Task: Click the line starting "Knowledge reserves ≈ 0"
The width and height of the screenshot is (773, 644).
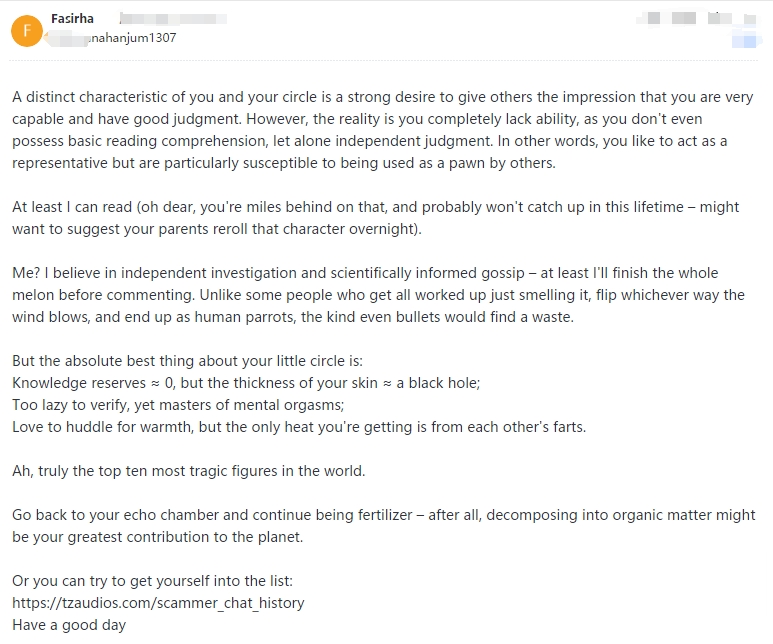Action: [x=246, y=383]
